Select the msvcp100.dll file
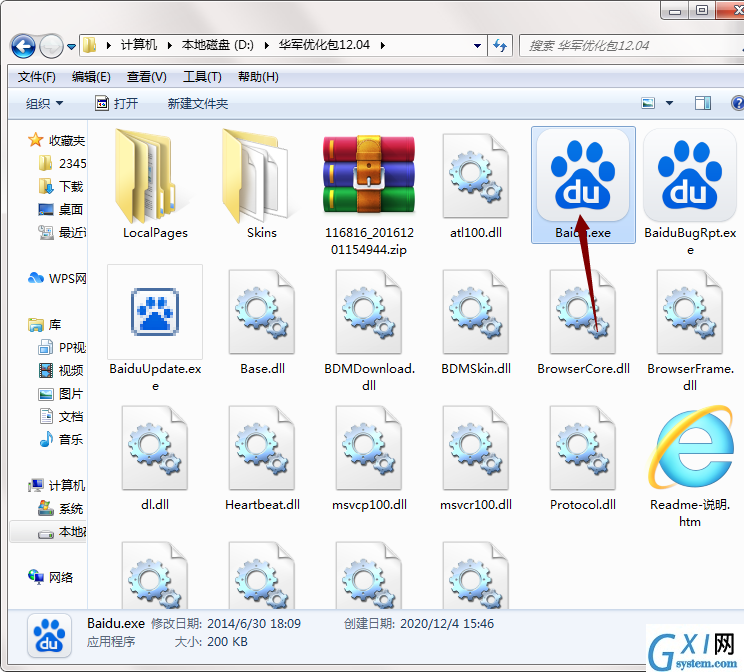The image size is (744, 672). point(369,457)
